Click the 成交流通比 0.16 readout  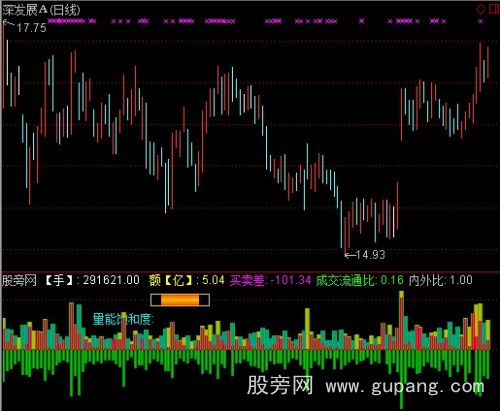[x=360, y=280]
